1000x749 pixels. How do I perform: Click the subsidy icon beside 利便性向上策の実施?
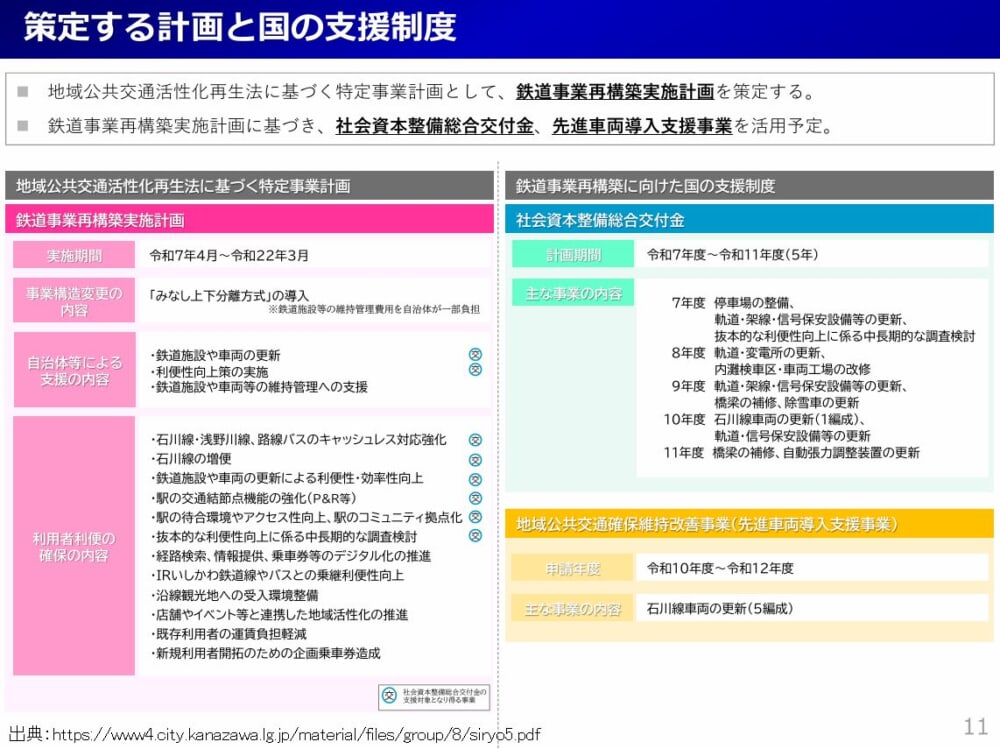[476, 370]
